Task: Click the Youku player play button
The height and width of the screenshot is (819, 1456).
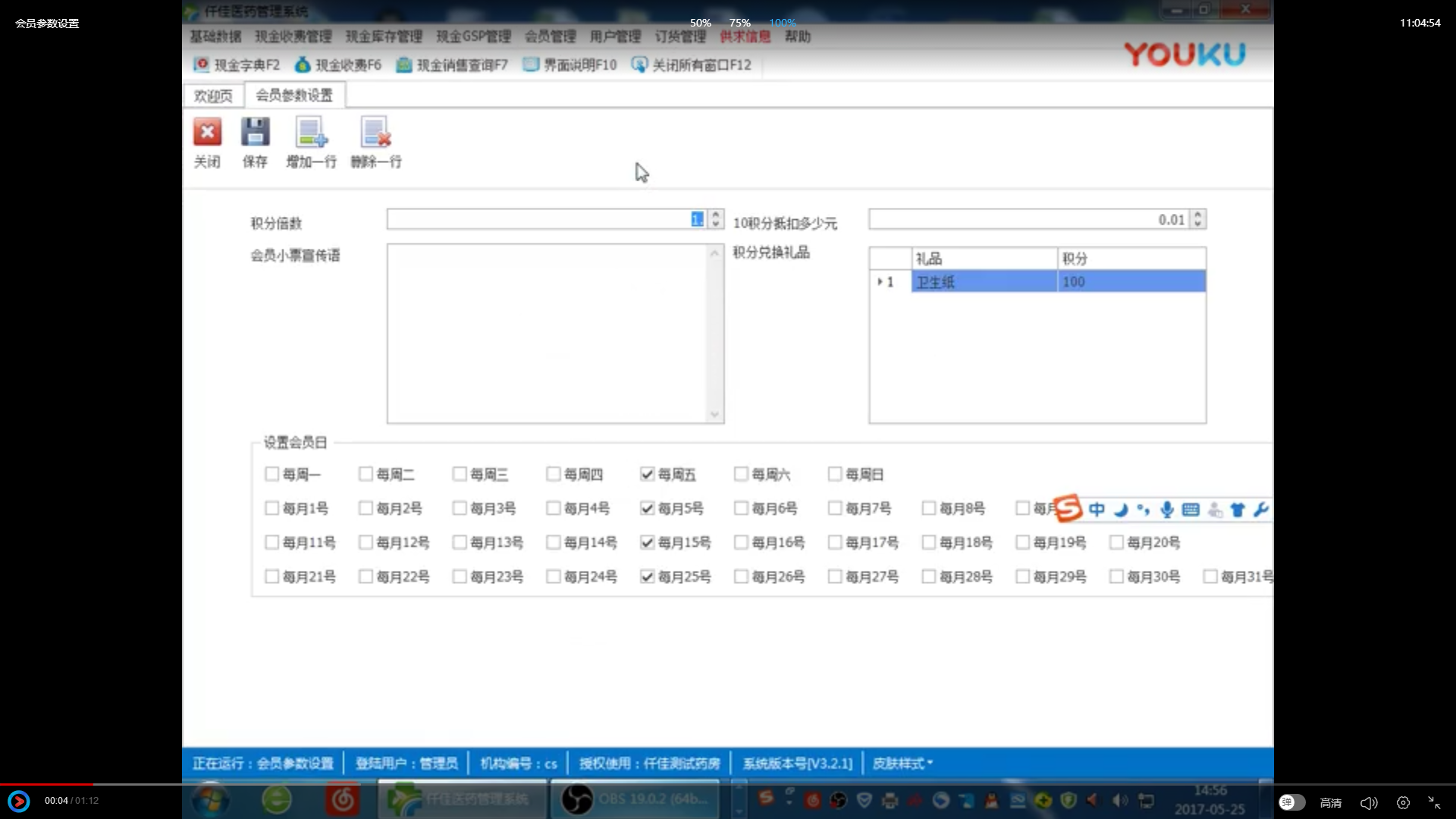Action: (x=19, y=801)
